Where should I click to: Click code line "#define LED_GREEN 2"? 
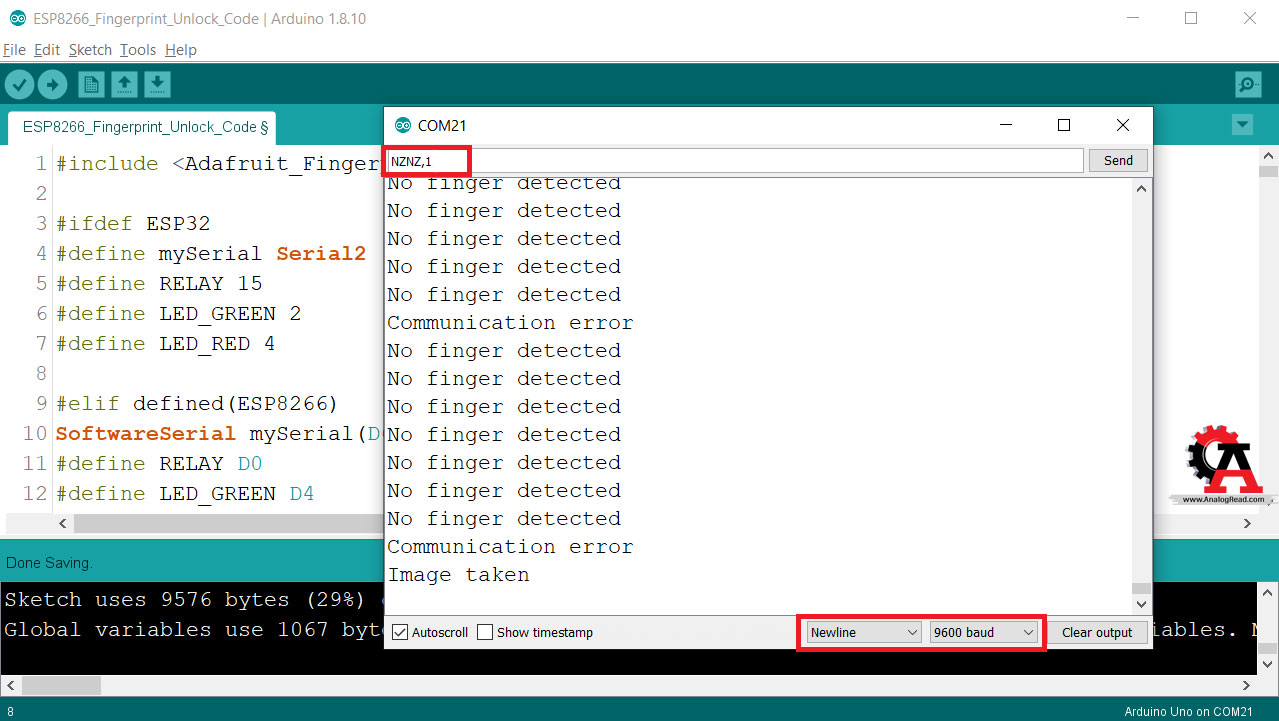point(178,313)
